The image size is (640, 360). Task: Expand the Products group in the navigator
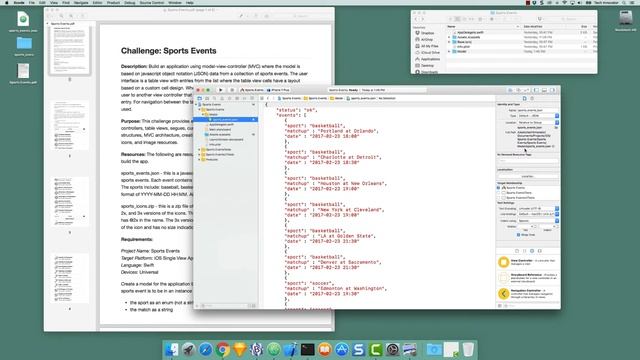pos(199,159)
